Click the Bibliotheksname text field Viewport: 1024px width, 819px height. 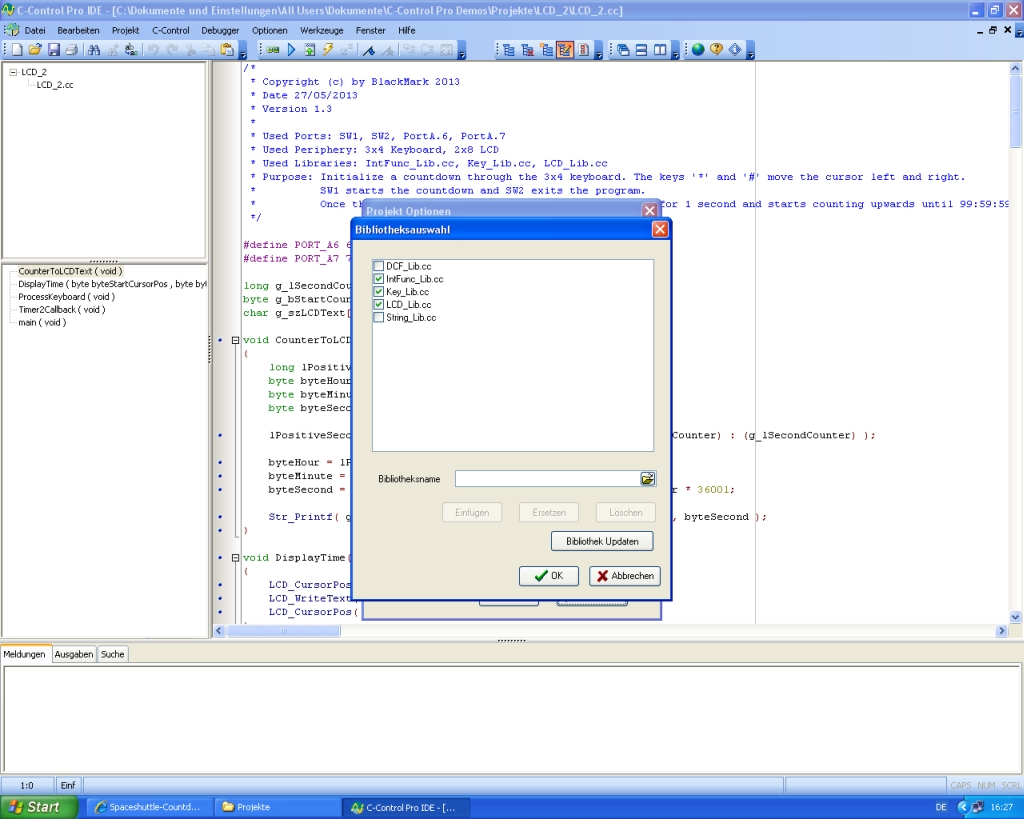click(546, 479)
